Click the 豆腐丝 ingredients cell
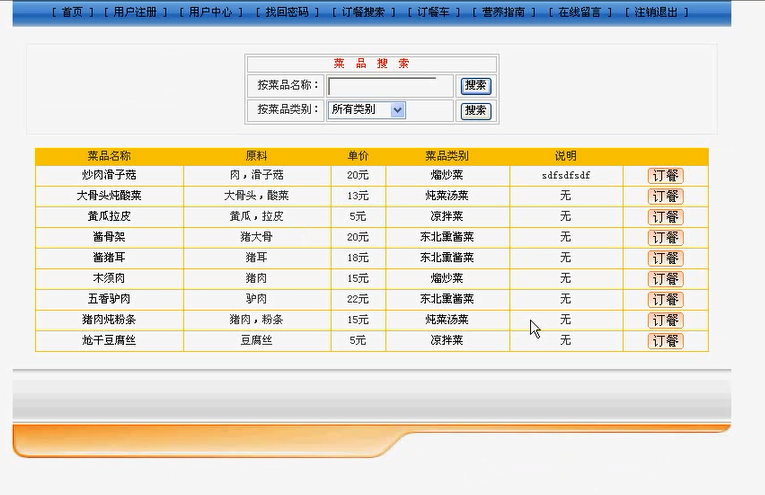Viewport: 765px width, 495px height. (257, 340)
